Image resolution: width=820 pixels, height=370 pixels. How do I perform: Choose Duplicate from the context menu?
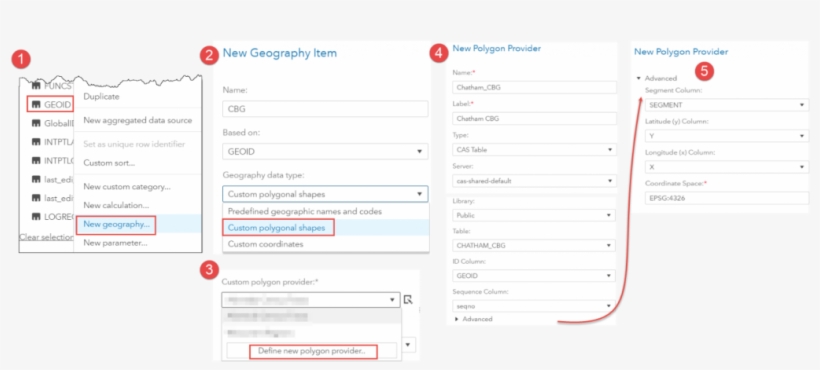point(101,97)
